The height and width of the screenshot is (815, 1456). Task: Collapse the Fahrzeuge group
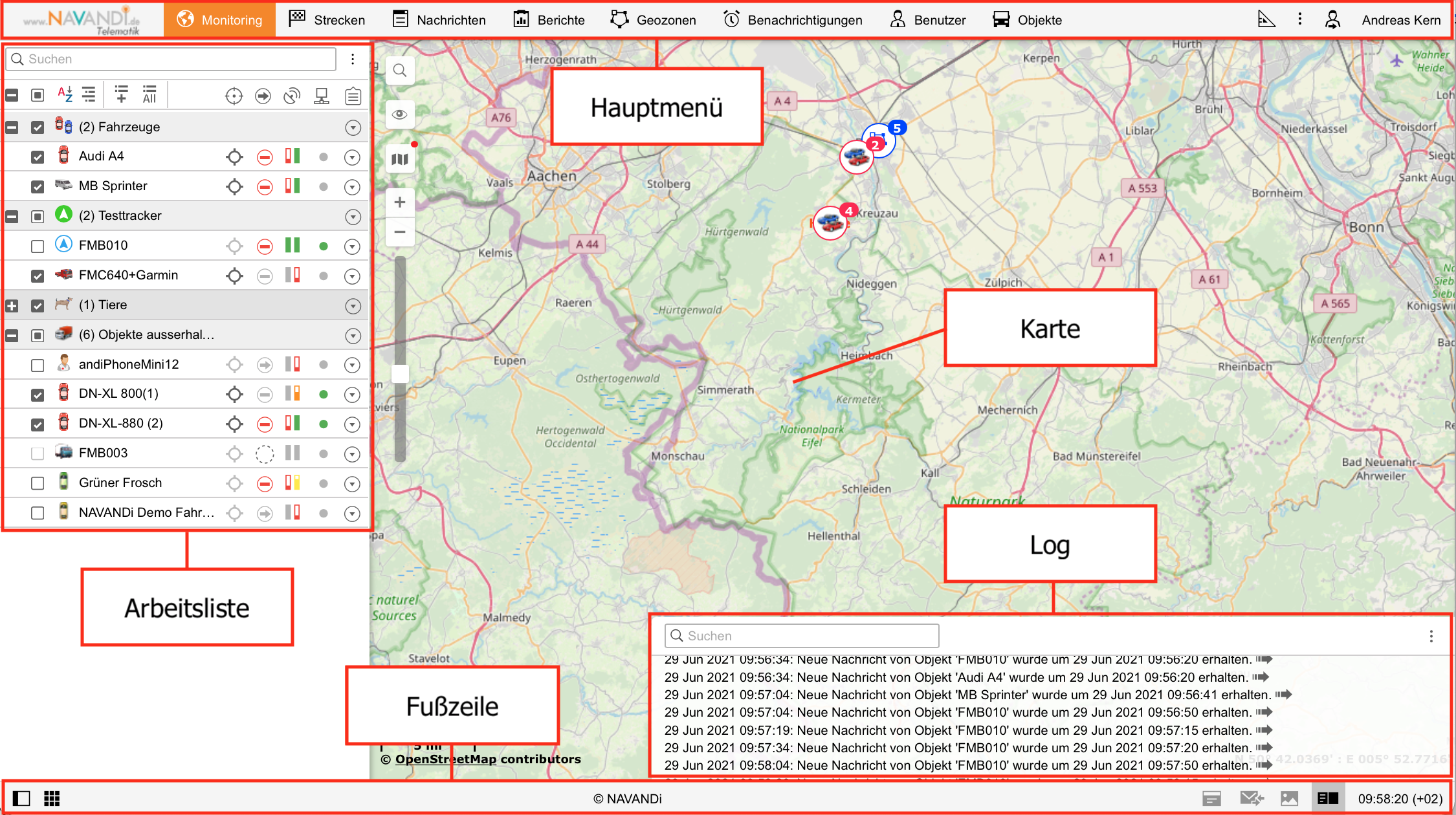click(12, 127)
